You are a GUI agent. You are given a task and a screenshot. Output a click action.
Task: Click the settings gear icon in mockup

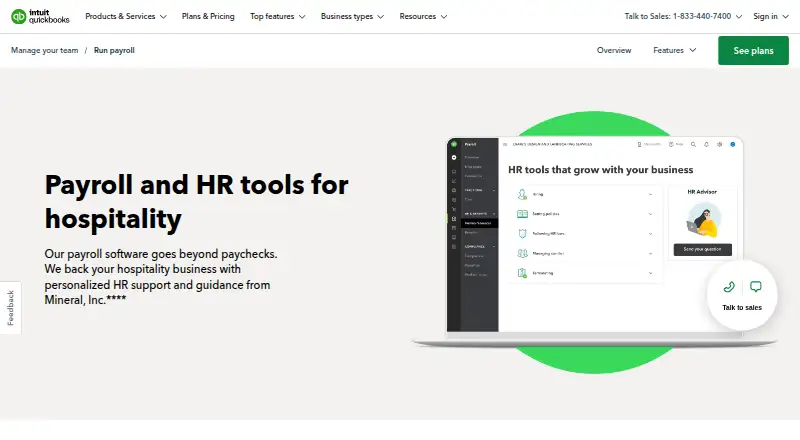click(719, 144)
